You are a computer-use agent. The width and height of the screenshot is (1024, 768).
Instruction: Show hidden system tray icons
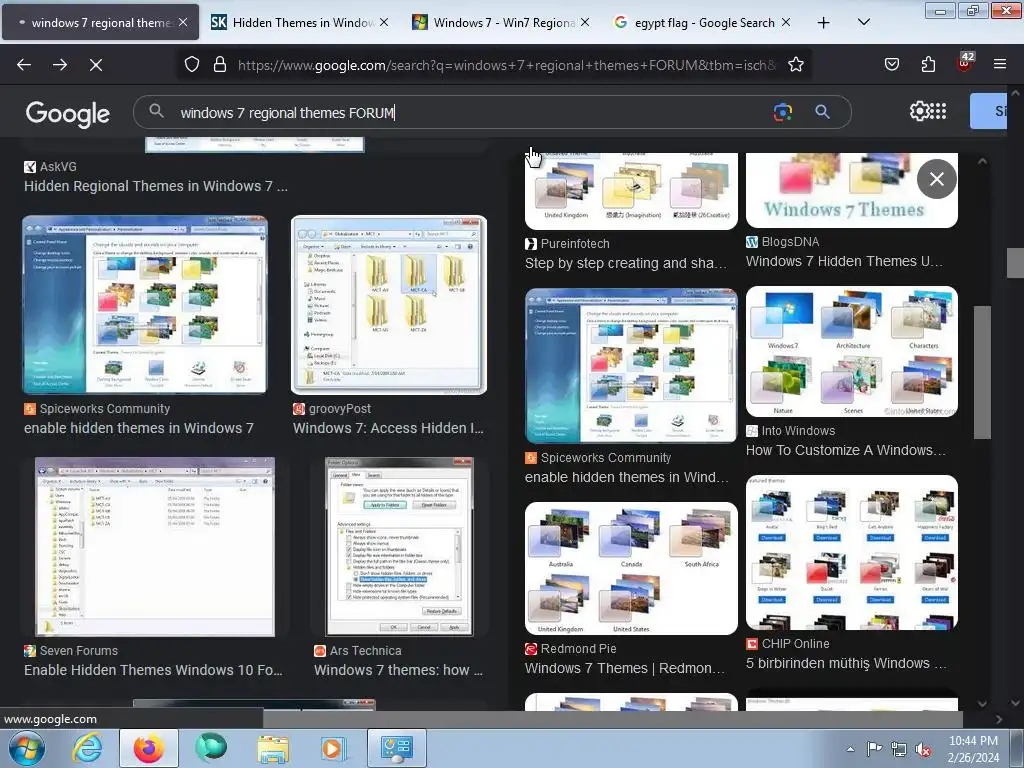850,749
